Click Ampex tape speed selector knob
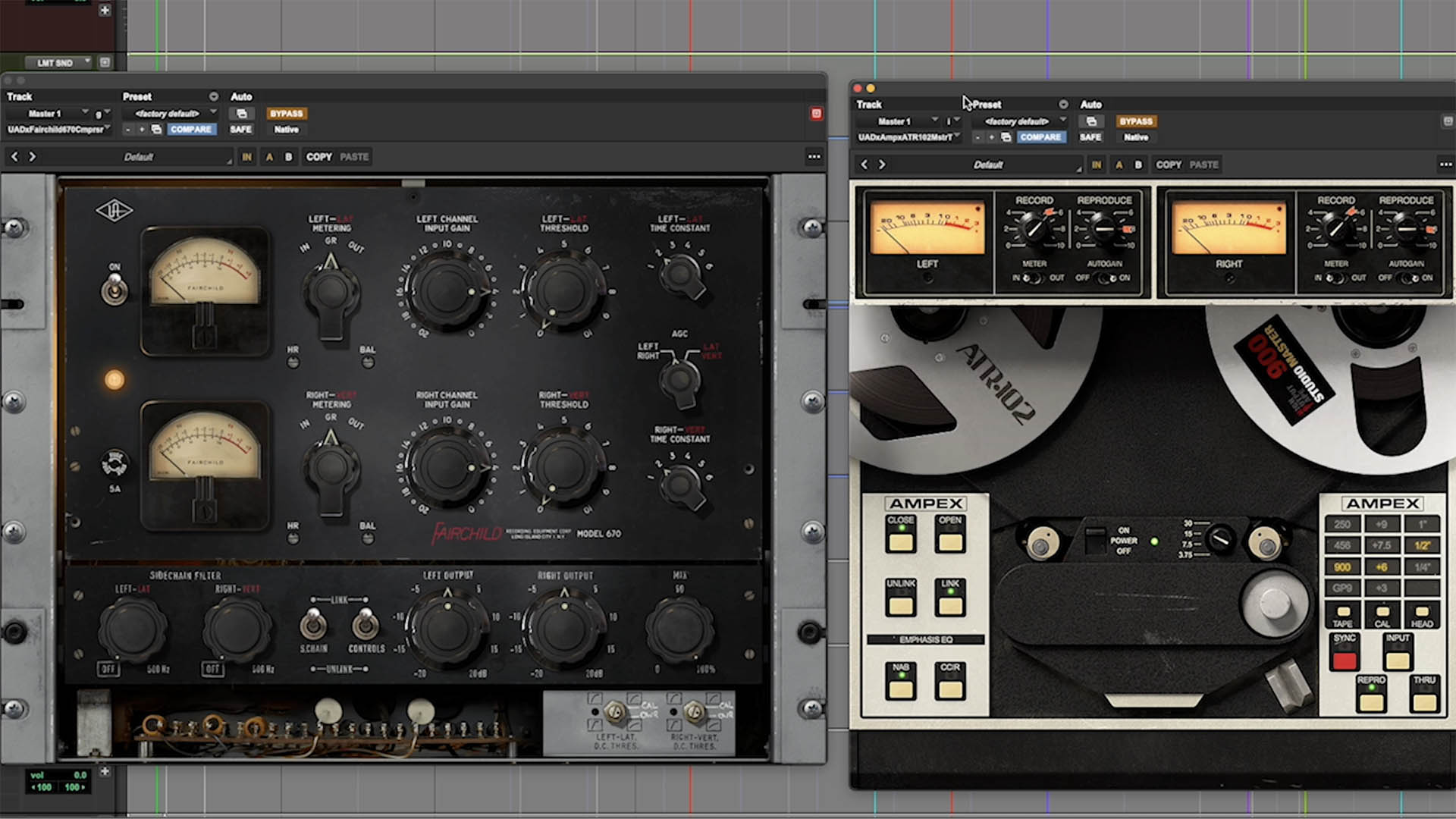Viewport: 1456px width, 819px height. pos(1219,538)
